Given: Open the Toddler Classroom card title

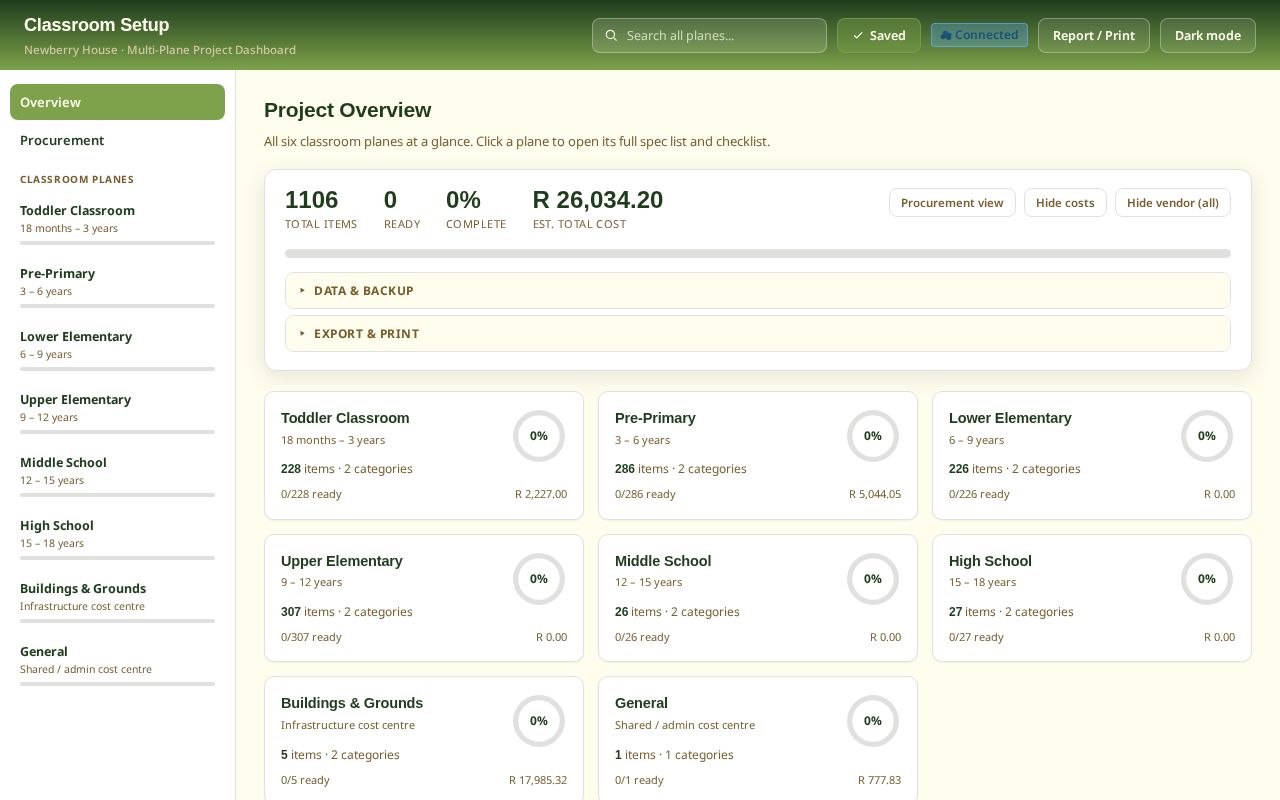Looking at the screenshot, I should pos(345,418).
